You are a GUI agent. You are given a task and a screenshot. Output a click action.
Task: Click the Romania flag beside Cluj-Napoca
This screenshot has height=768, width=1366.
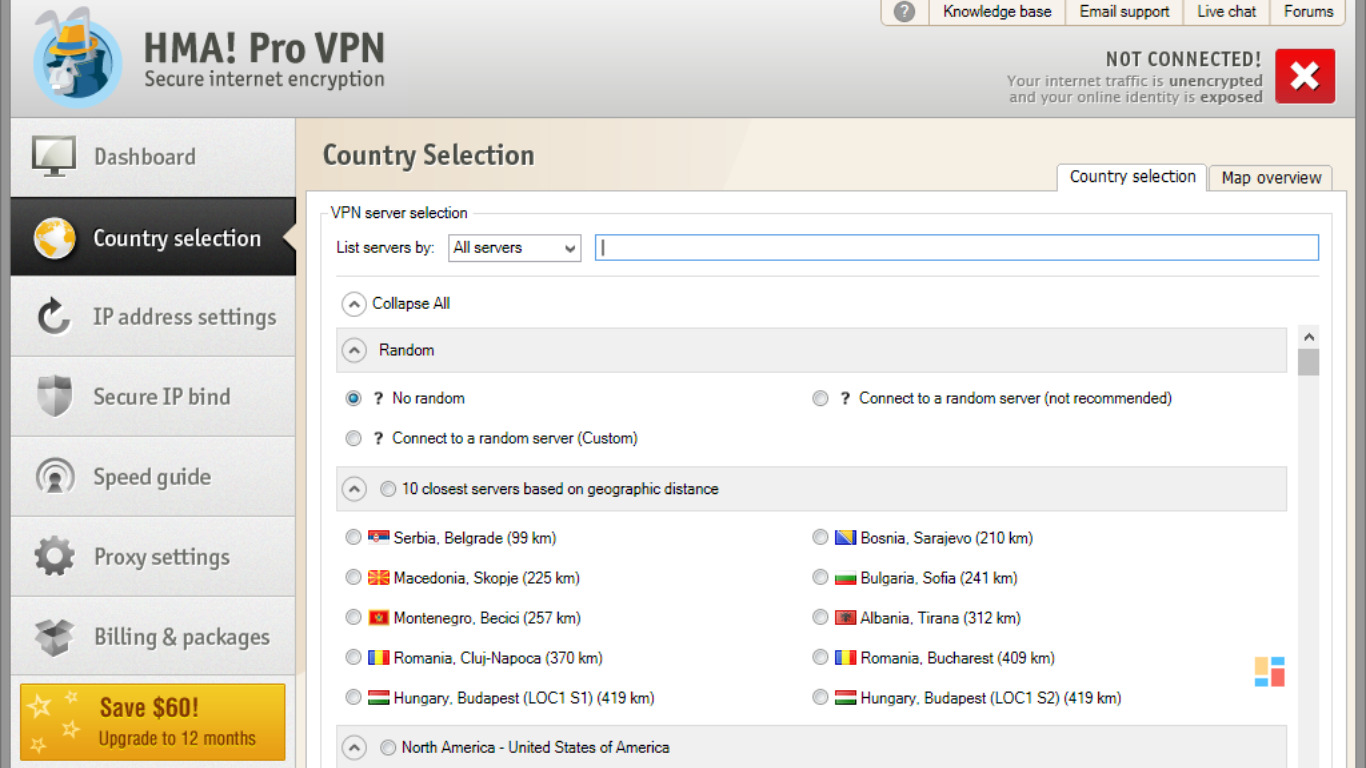pyautogui.click(x=378, y=658)
